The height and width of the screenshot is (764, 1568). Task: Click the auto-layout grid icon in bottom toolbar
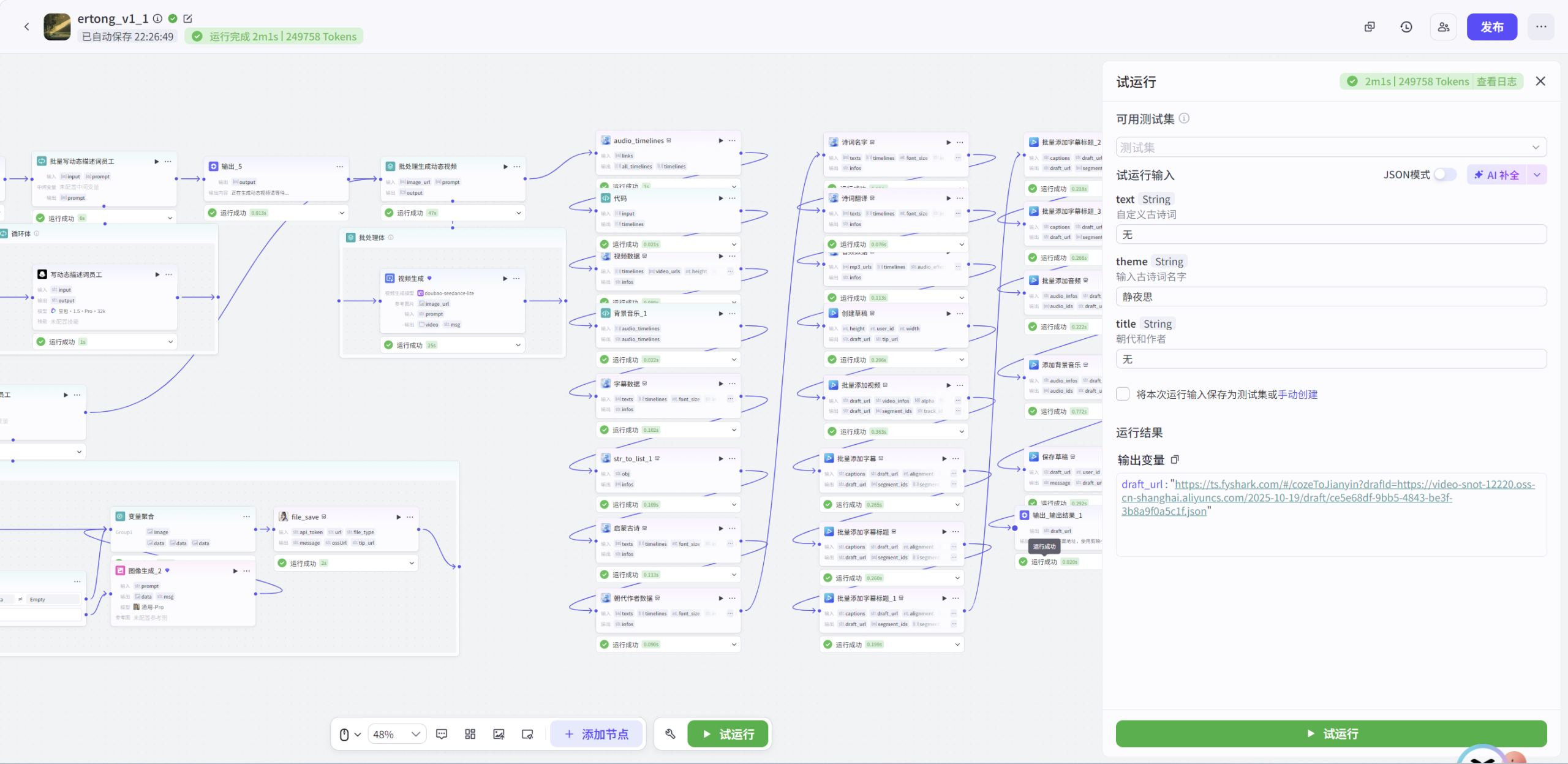point(470,734)
